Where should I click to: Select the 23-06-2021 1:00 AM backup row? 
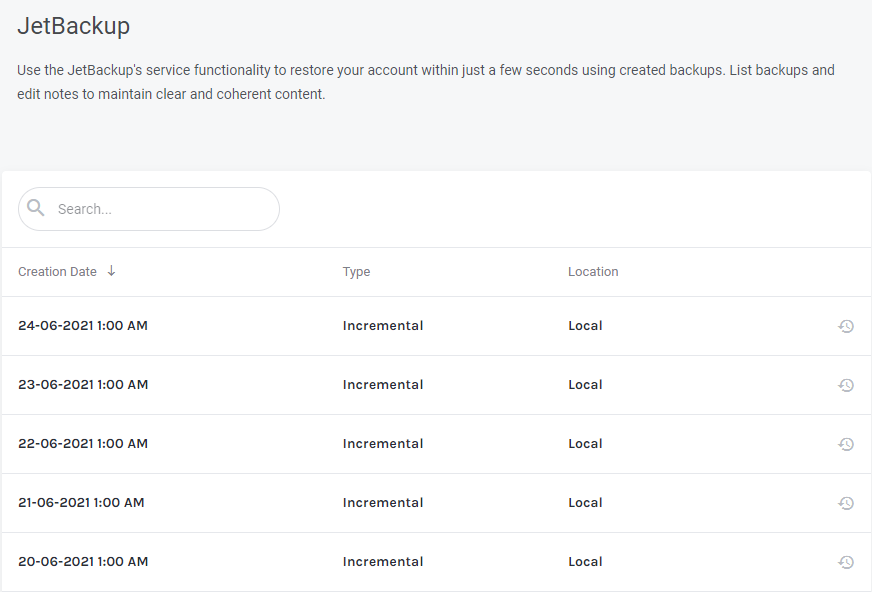coord(83,385)
